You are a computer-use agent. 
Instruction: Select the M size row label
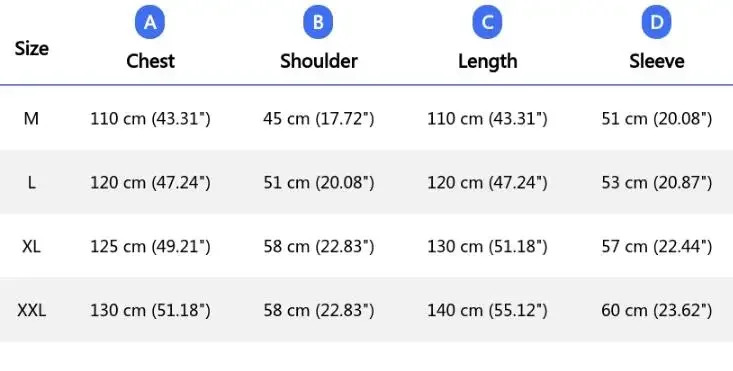tap(31, 119)
